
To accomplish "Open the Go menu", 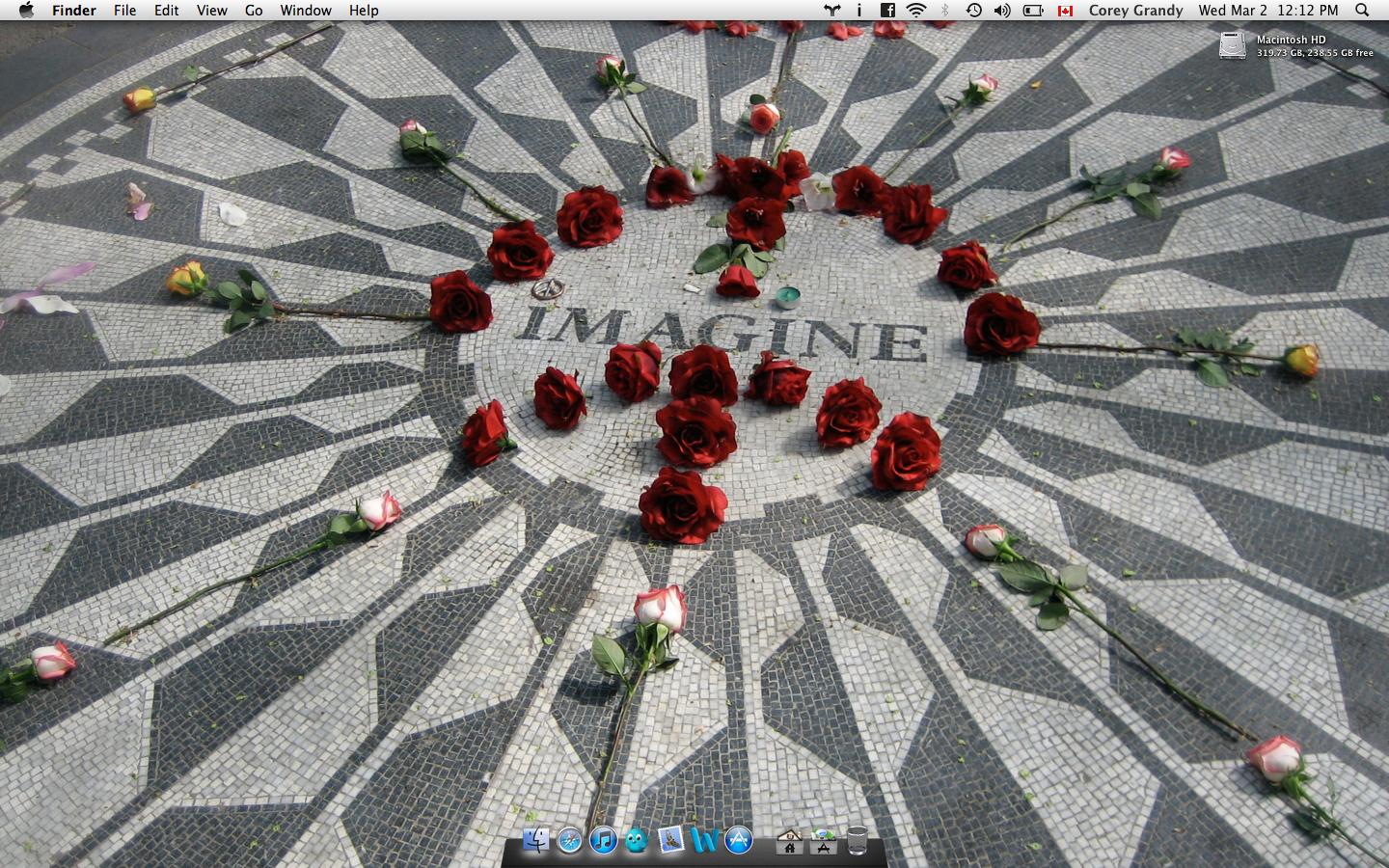I will 254,10.
